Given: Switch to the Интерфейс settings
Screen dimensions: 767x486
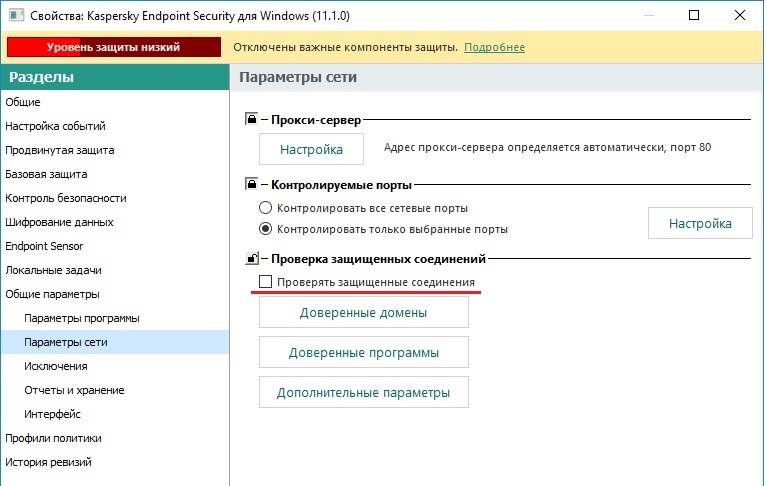Looking at the screenshot, I should coord(53,414).
